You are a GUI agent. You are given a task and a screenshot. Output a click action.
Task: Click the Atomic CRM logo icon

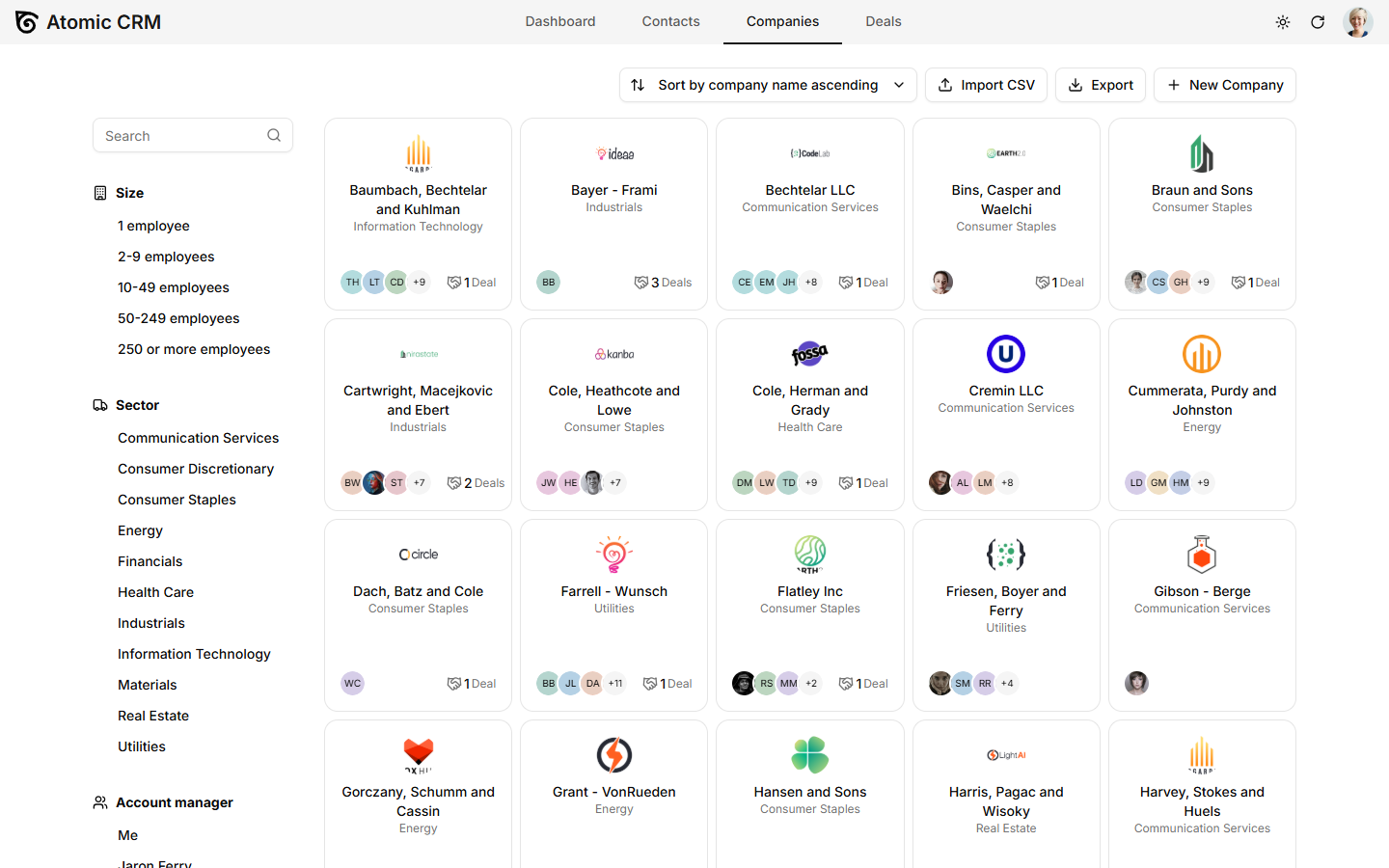pos(27,22)
